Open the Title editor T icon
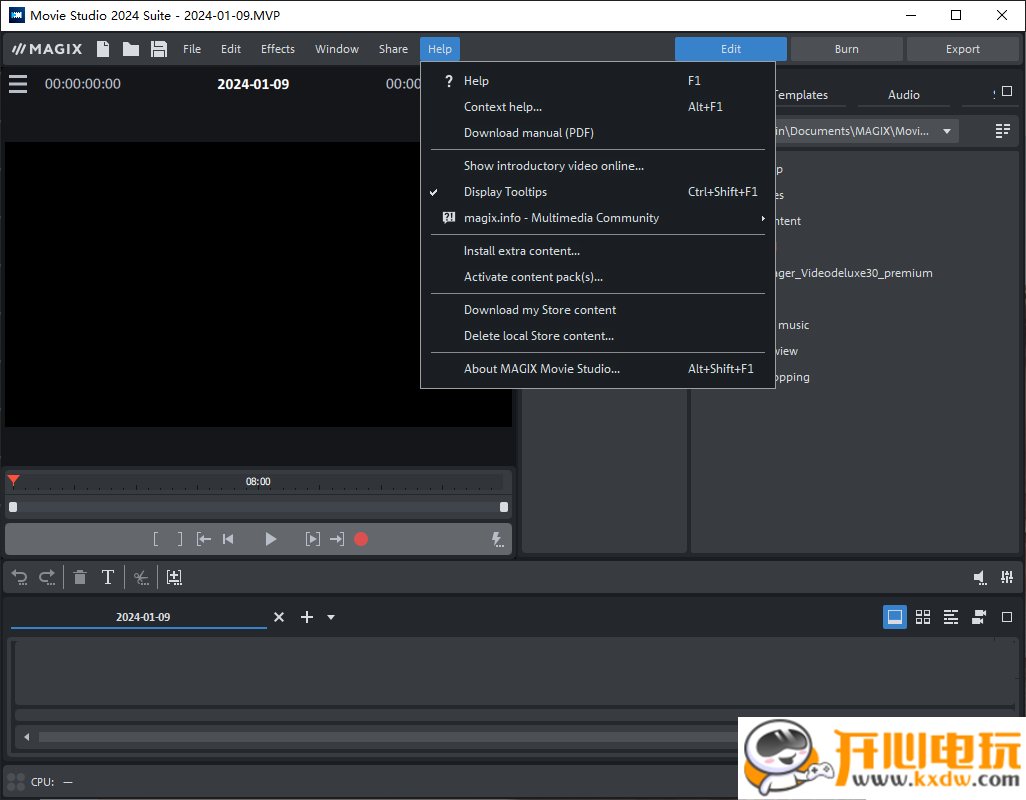The image size is (1026, 800). point(108,577)
